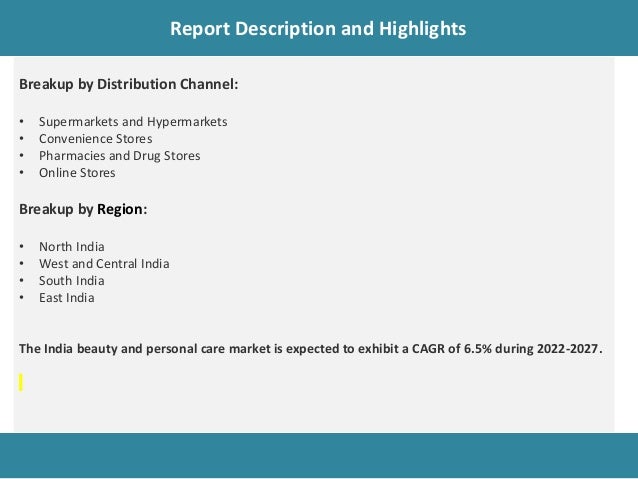The width and height of the screenshot is (638, 479).
Task: Select 'Breakup by Region:' heading
Action: [x=83, y=209]
